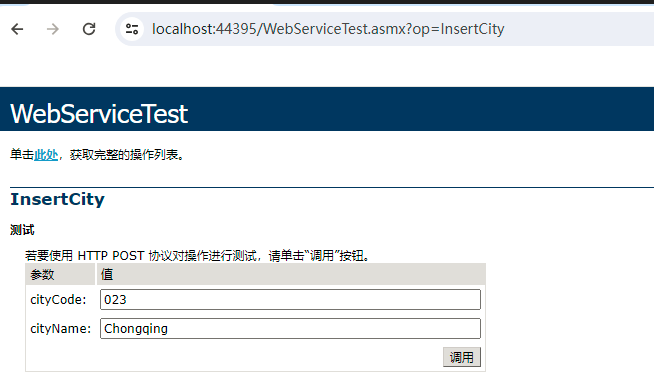The image size is (654, 376).
Task: Open the 此处 link for the full operation list
Action: (46, 155)
